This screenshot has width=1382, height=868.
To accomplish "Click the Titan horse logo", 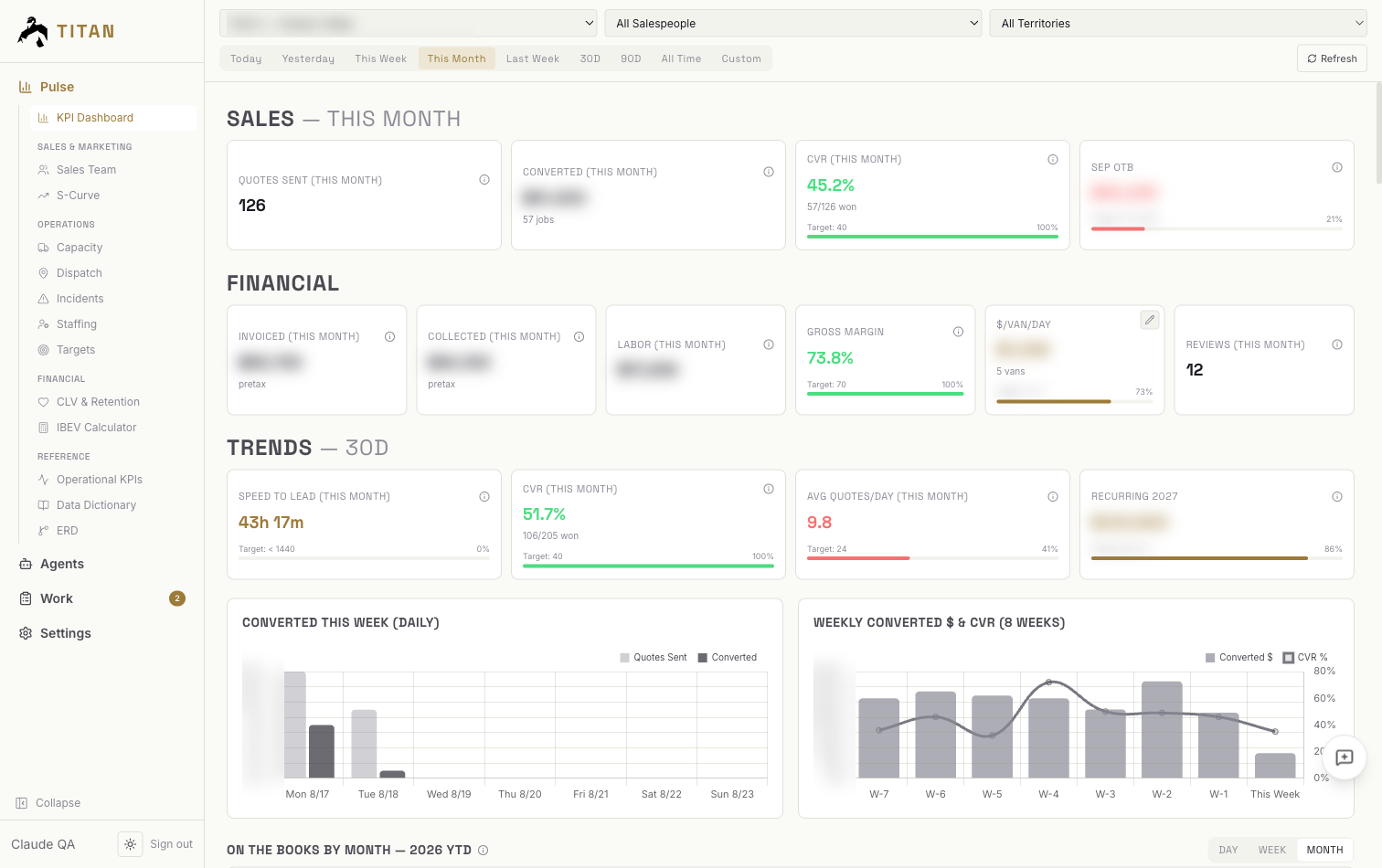I will [x=33, y=32].
